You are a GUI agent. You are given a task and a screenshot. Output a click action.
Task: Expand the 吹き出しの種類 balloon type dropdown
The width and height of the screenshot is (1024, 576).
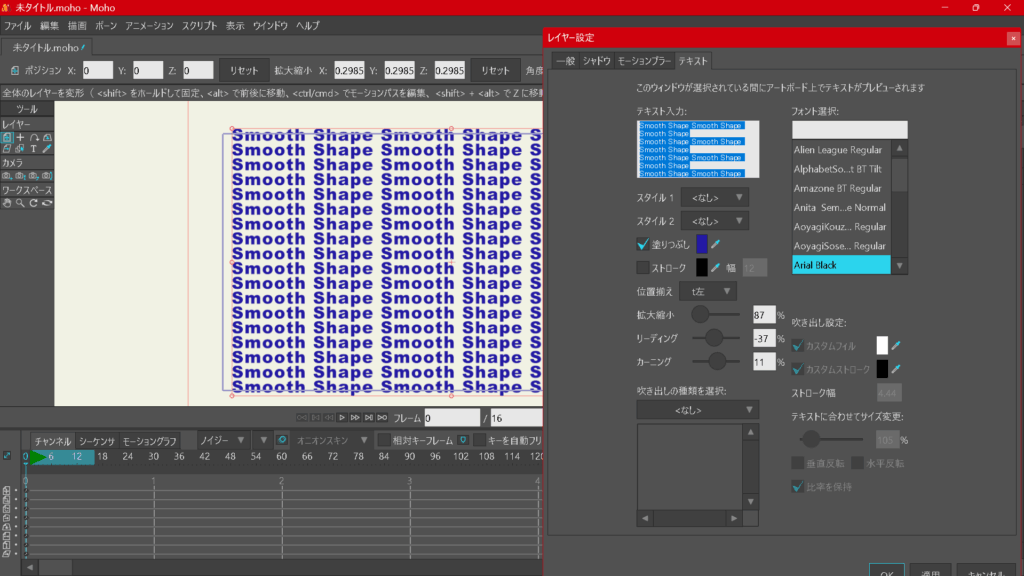pos(697,410)
